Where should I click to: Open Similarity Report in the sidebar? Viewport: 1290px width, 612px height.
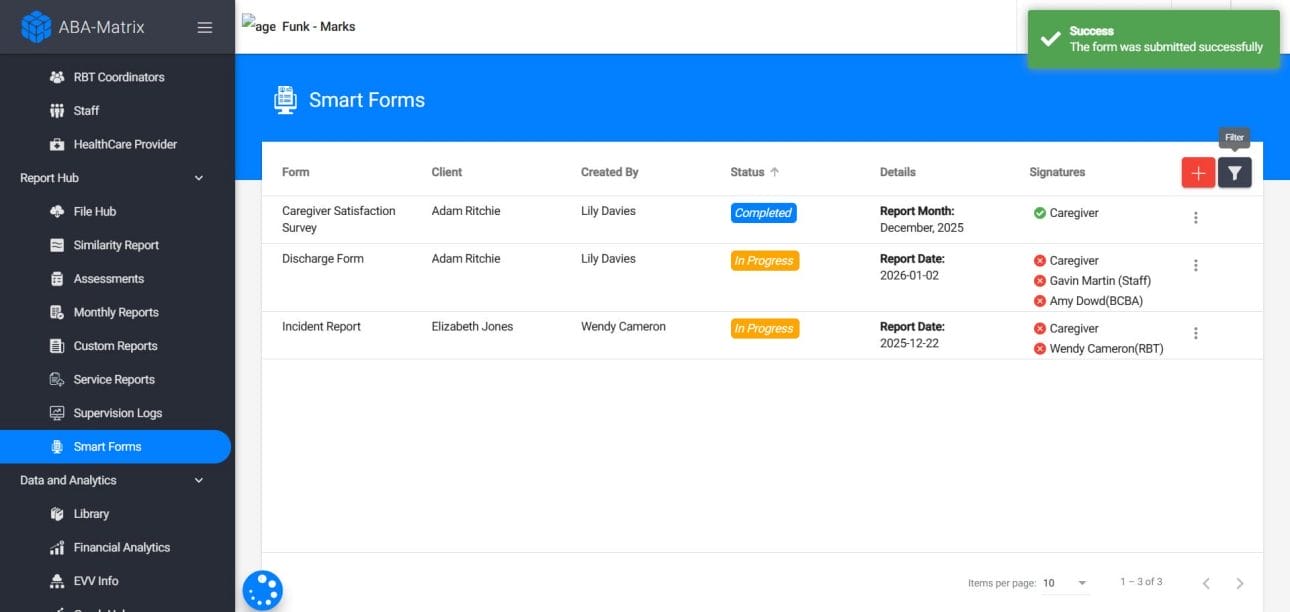point(116,245)
